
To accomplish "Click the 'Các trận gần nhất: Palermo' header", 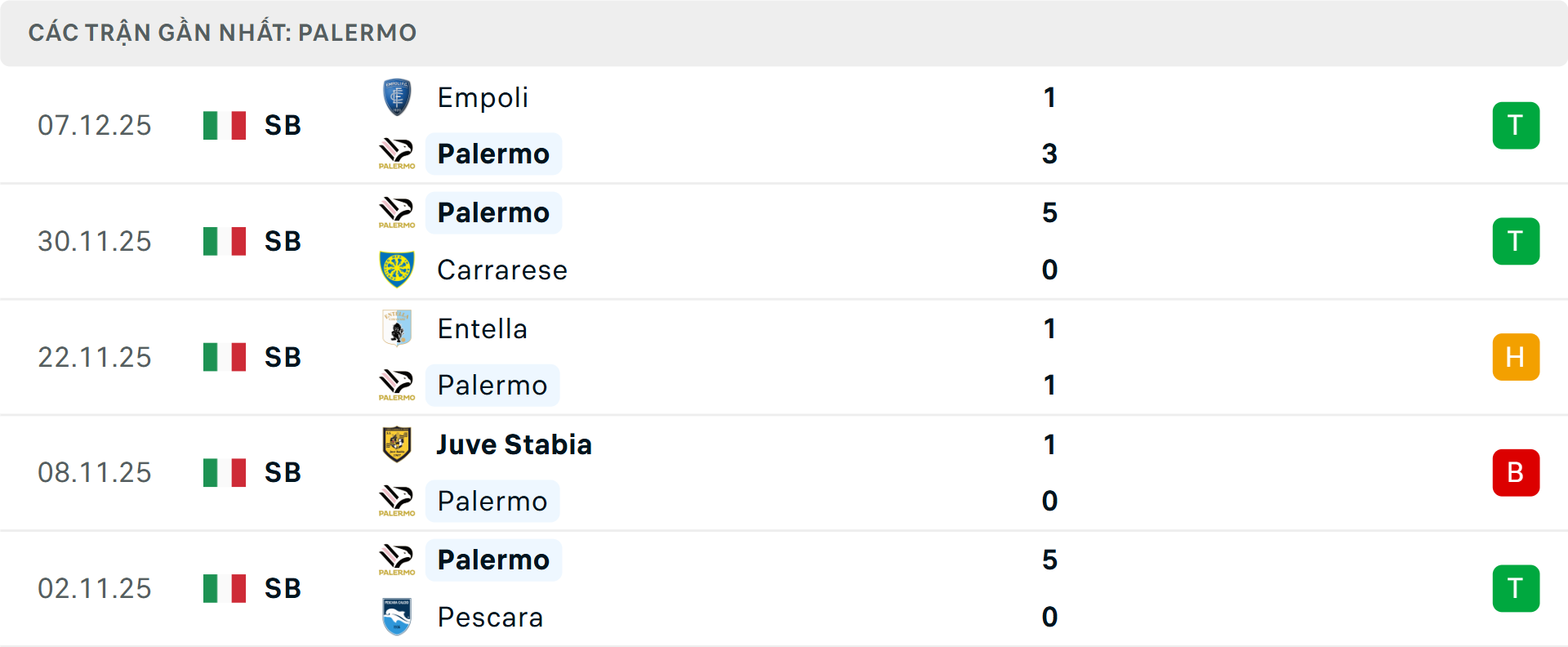I will click(x=222, y=33).
